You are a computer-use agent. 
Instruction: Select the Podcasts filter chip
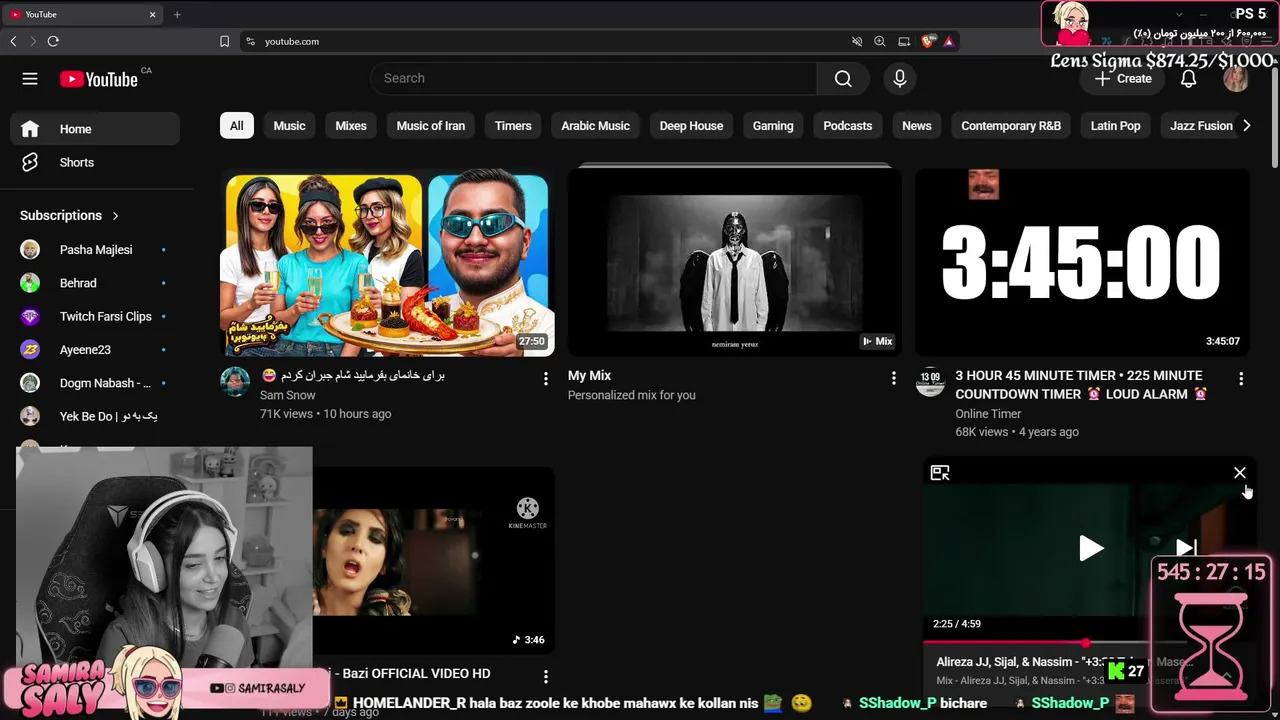848,126
